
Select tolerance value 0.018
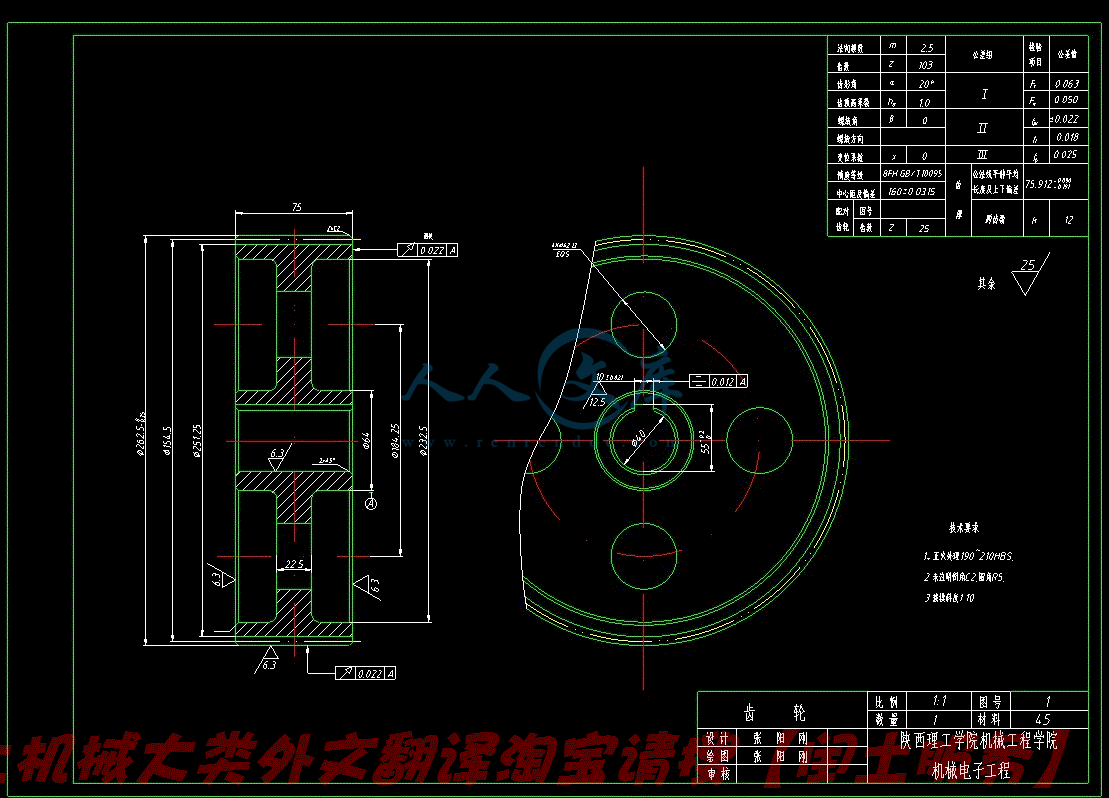(x=1067, y=137)
